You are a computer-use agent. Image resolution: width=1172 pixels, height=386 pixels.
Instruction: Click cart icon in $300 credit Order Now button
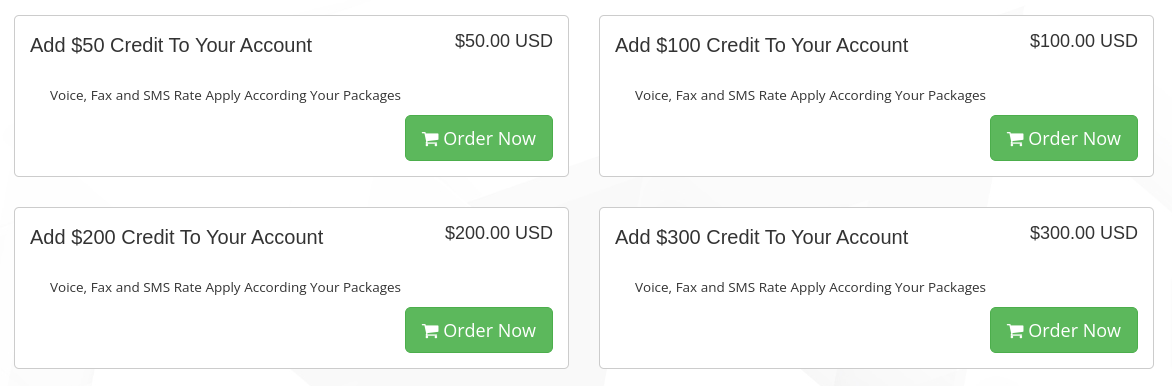[x=1015, y=331]
